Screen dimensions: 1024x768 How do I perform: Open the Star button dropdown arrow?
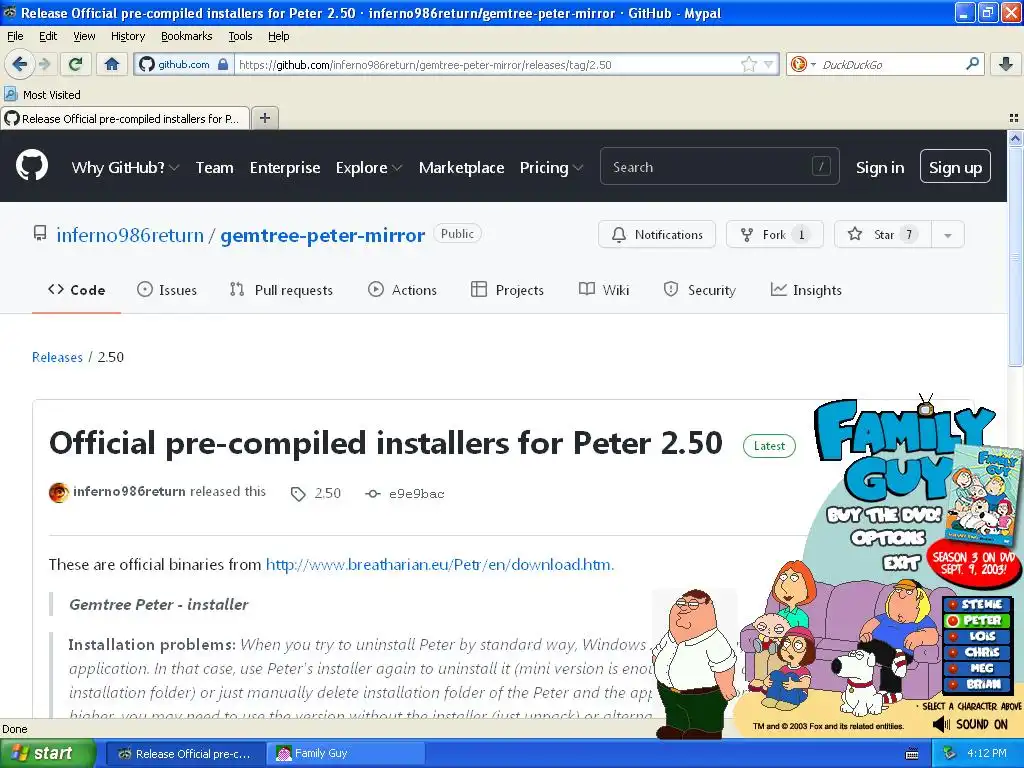947,234
